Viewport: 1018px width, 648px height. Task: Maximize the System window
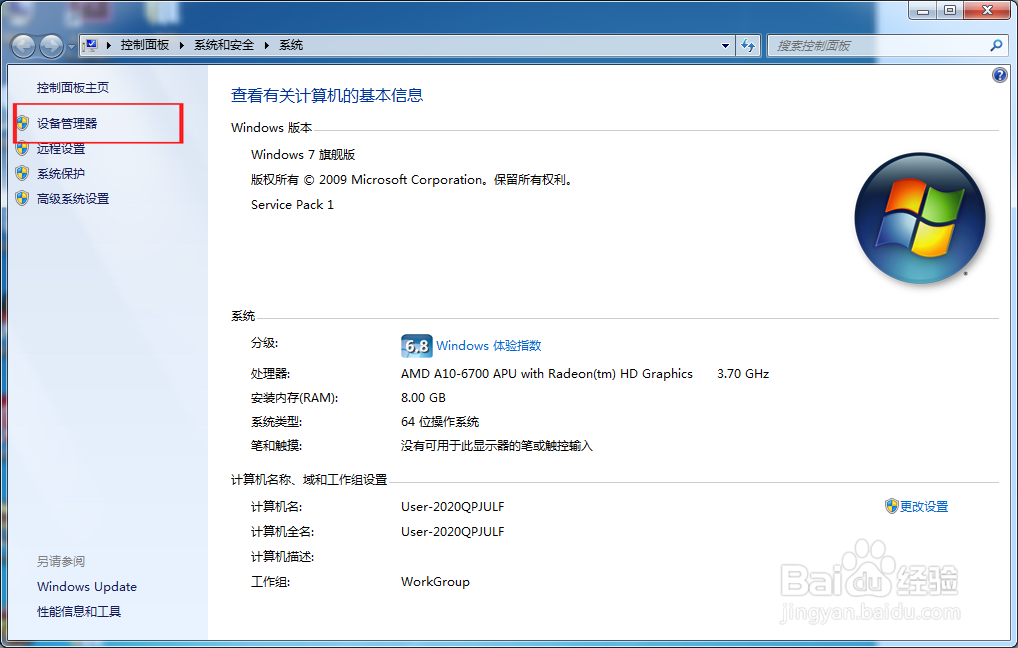(950, 10)
